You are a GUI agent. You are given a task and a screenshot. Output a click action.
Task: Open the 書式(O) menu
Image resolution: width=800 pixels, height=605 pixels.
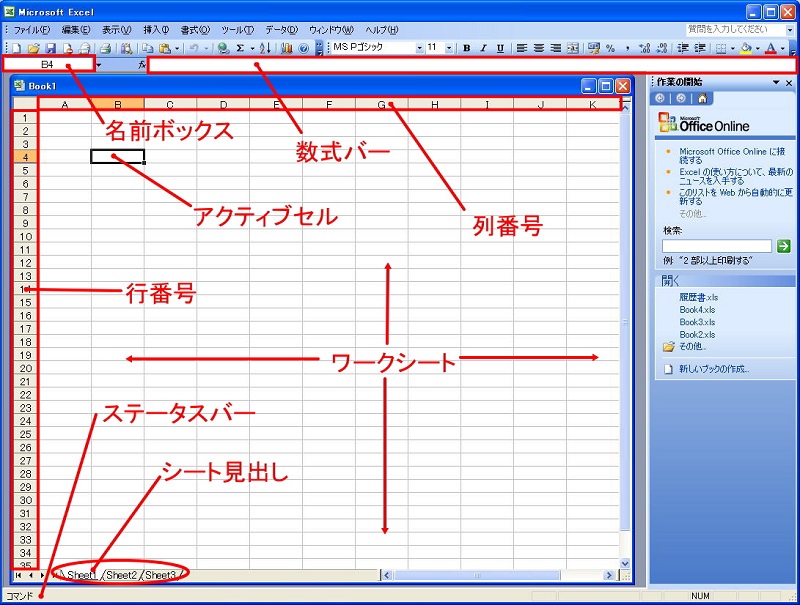195,30
